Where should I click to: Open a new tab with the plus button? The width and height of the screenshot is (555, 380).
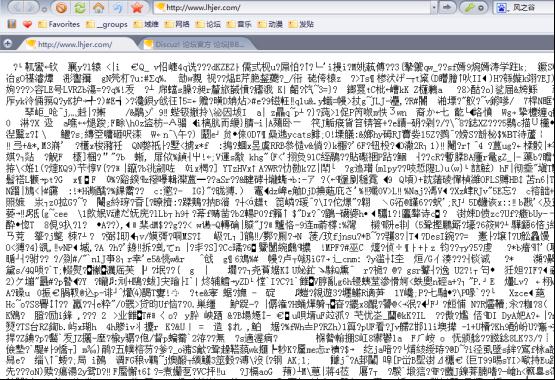8,44
